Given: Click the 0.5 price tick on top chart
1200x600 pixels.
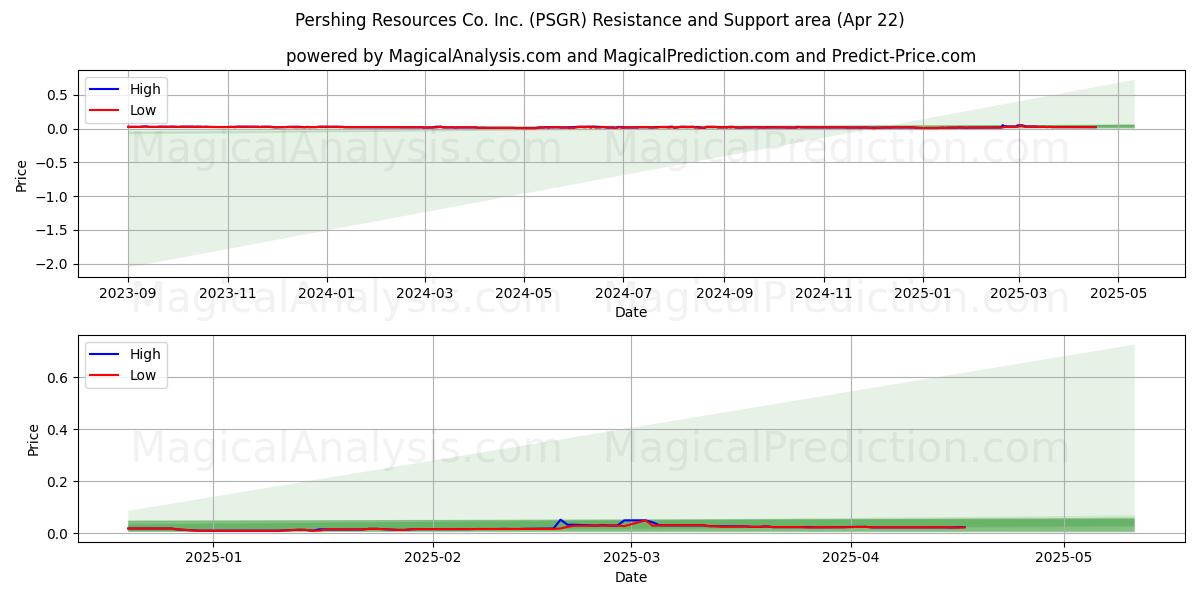Looking at the screenshot, I should (56, 95).
